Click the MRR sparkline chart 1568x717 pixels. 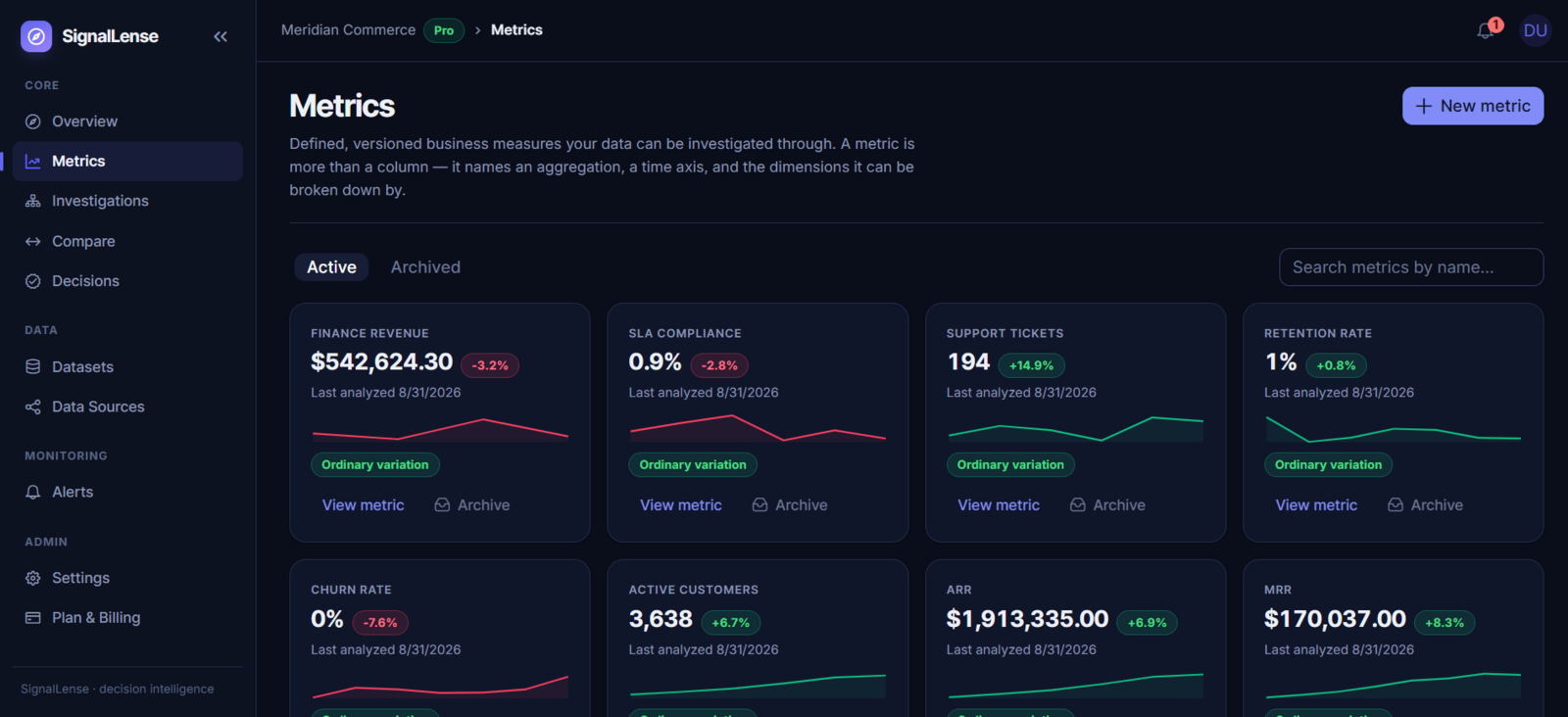(1393, 686)
